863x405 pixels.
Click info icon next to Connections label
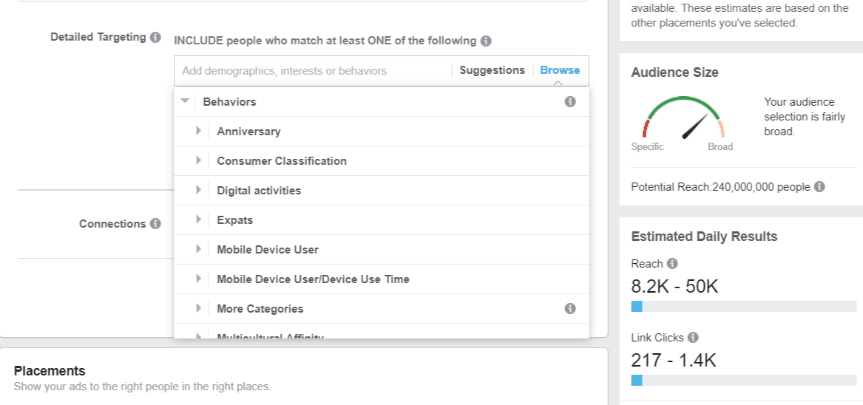pos(155,224)
